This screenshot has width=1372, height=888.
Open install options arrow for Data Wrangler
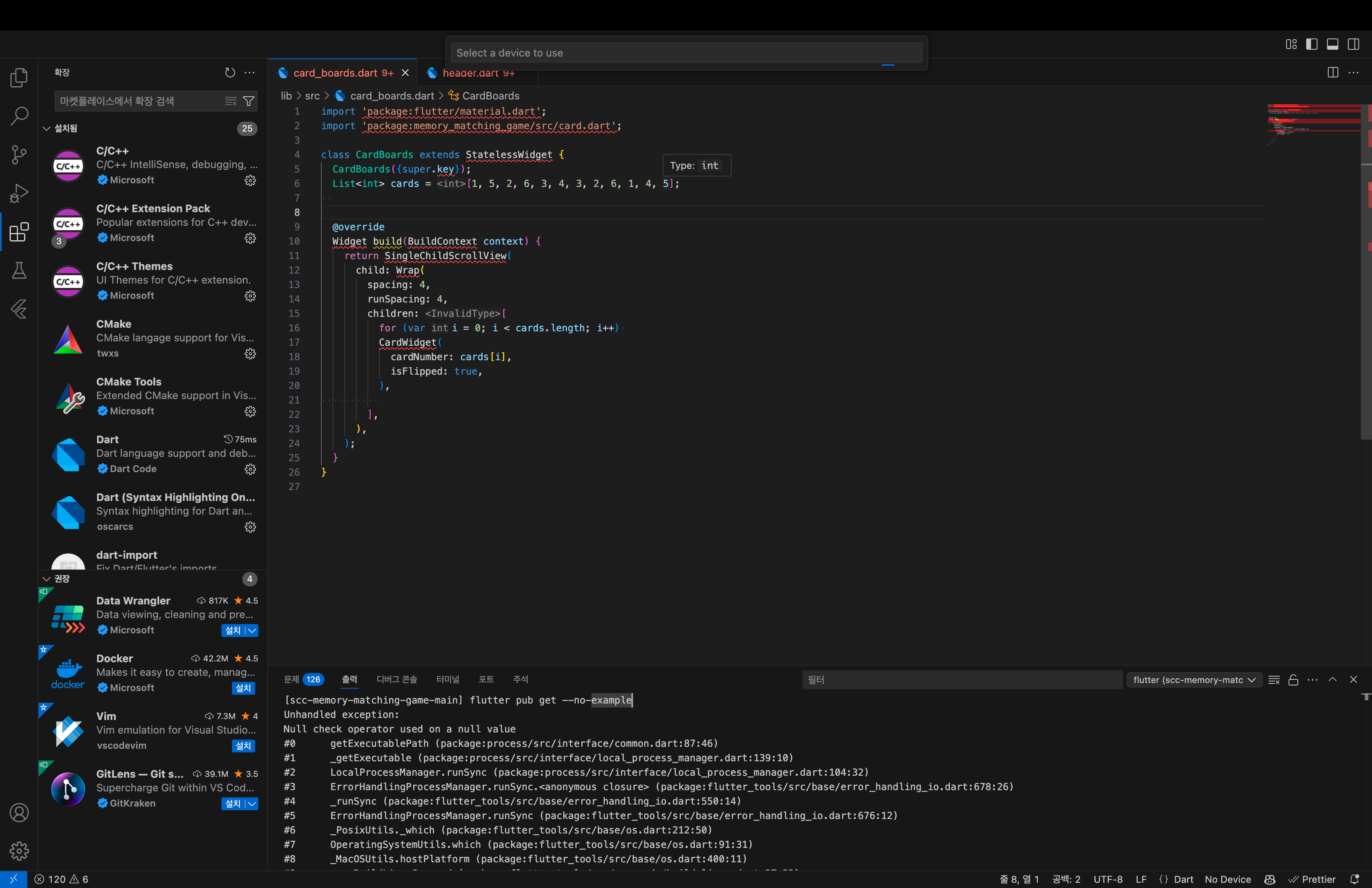[x=252, y=631]
